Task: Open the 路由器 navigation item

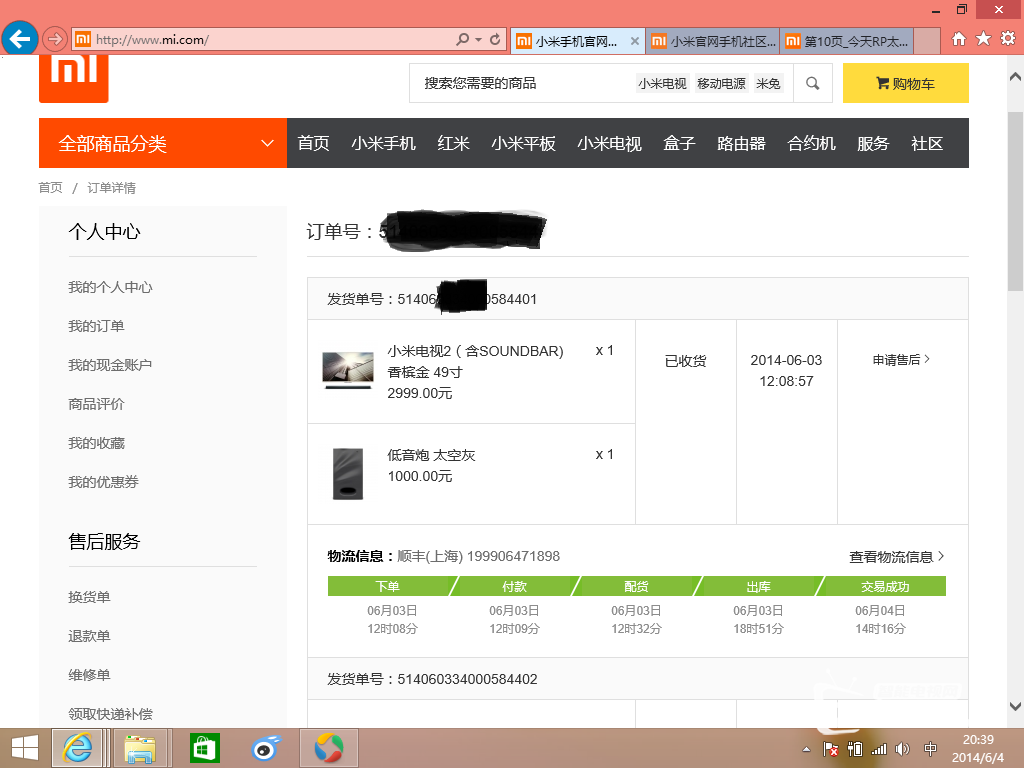Action: click(741, 143)
